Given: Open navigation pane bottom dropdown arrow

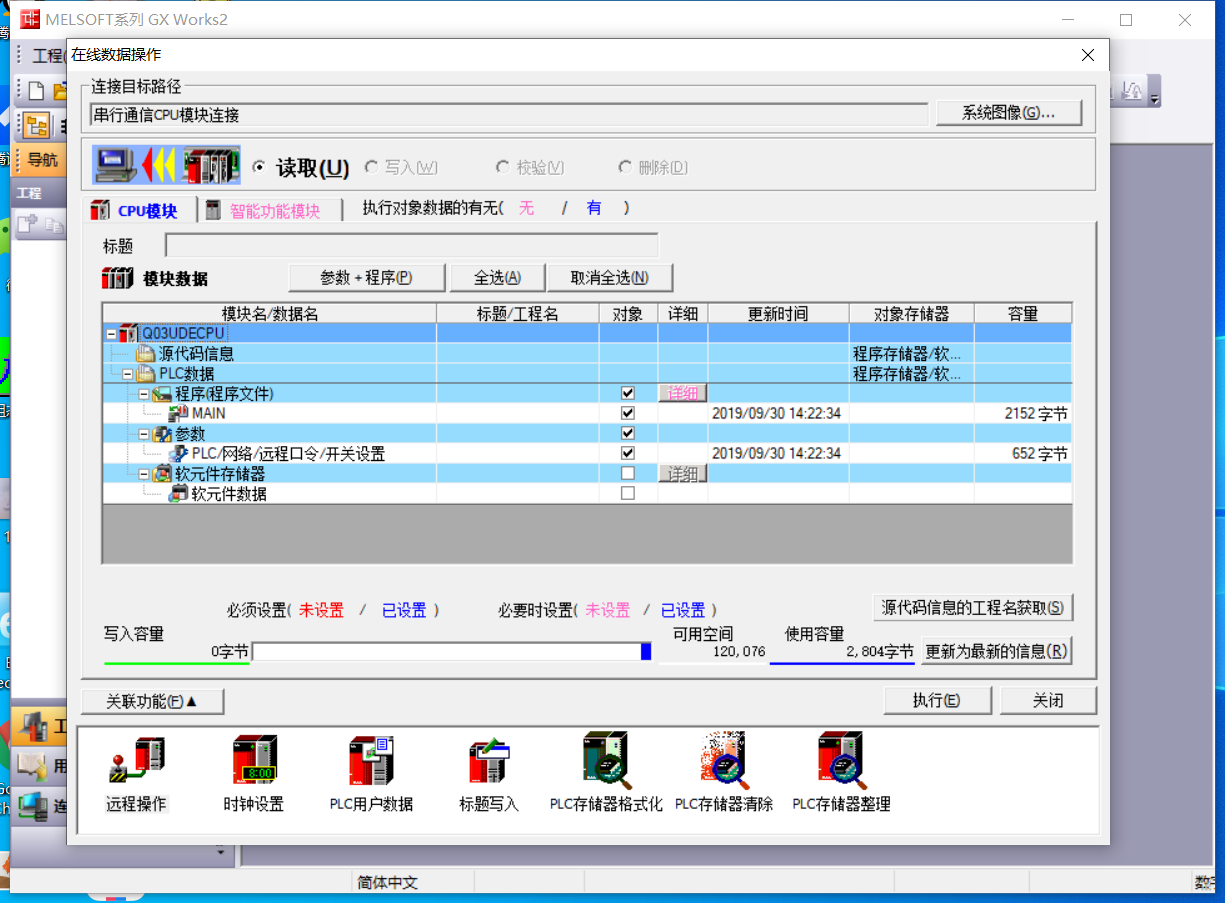Looking at the screenshot, I should coord(220,852).
